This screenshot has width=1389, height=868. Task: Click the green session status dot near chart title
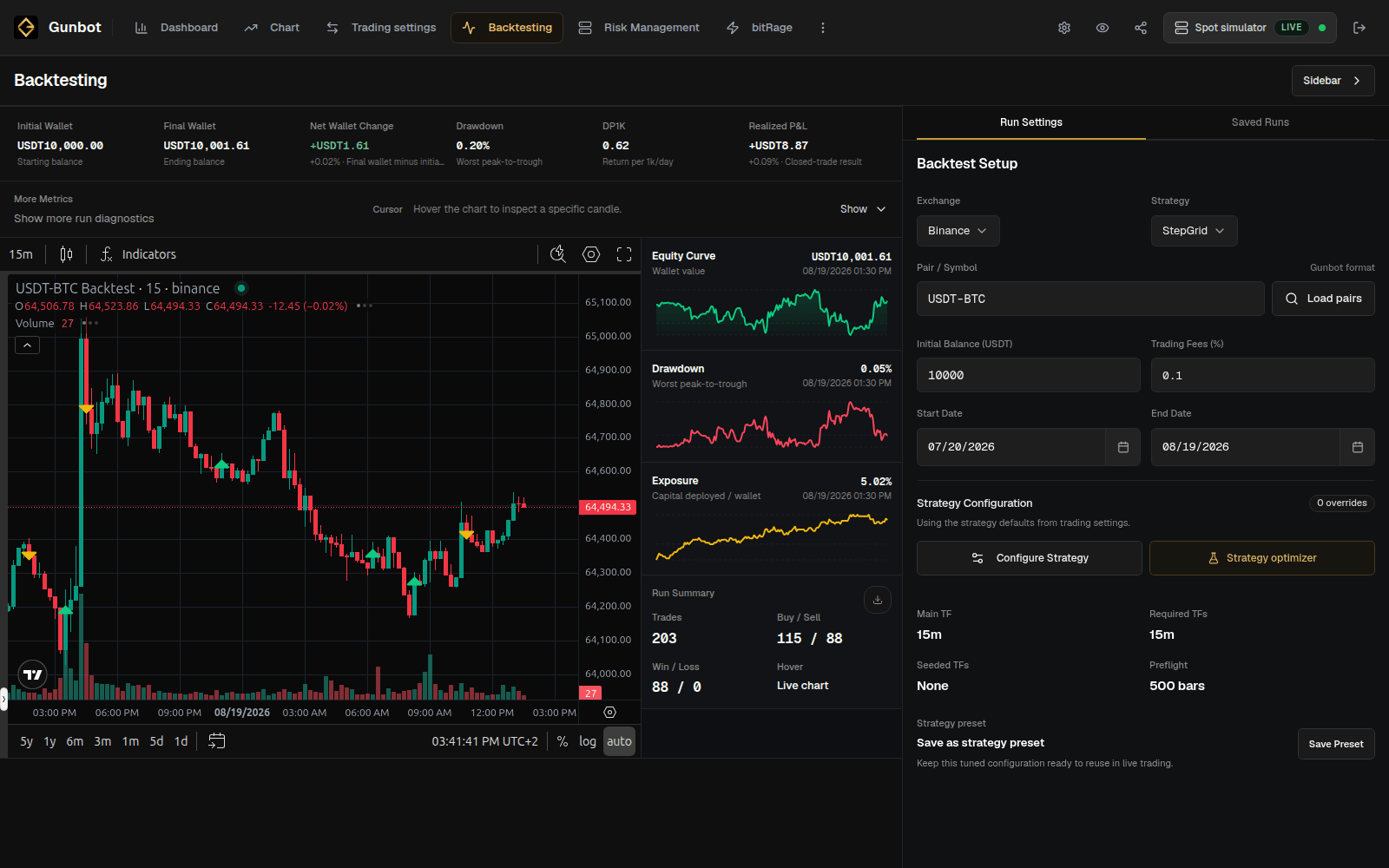coord(241,288)
